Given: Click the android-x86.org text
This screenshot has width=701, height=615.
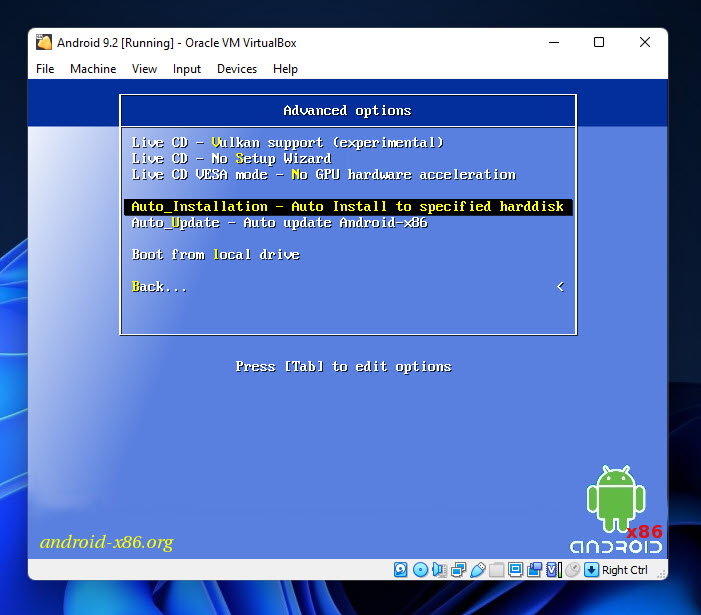Looking at the screenshot, I should coord(107,542).
